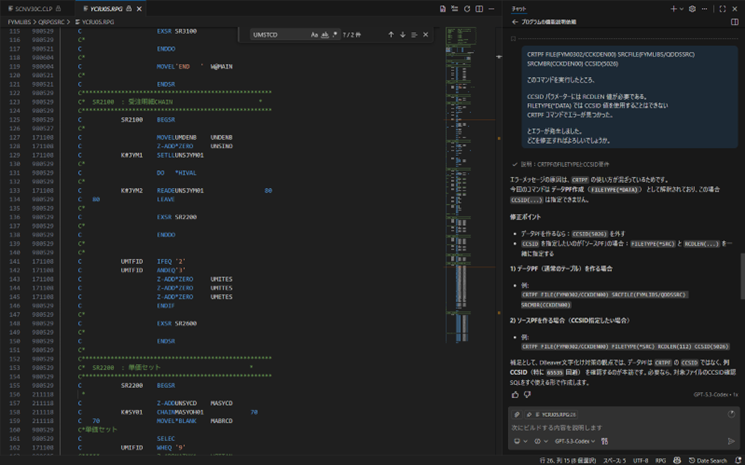Go to next match in find widget
The height and width of the screenshot is (465, 745).
coord(403,34)
